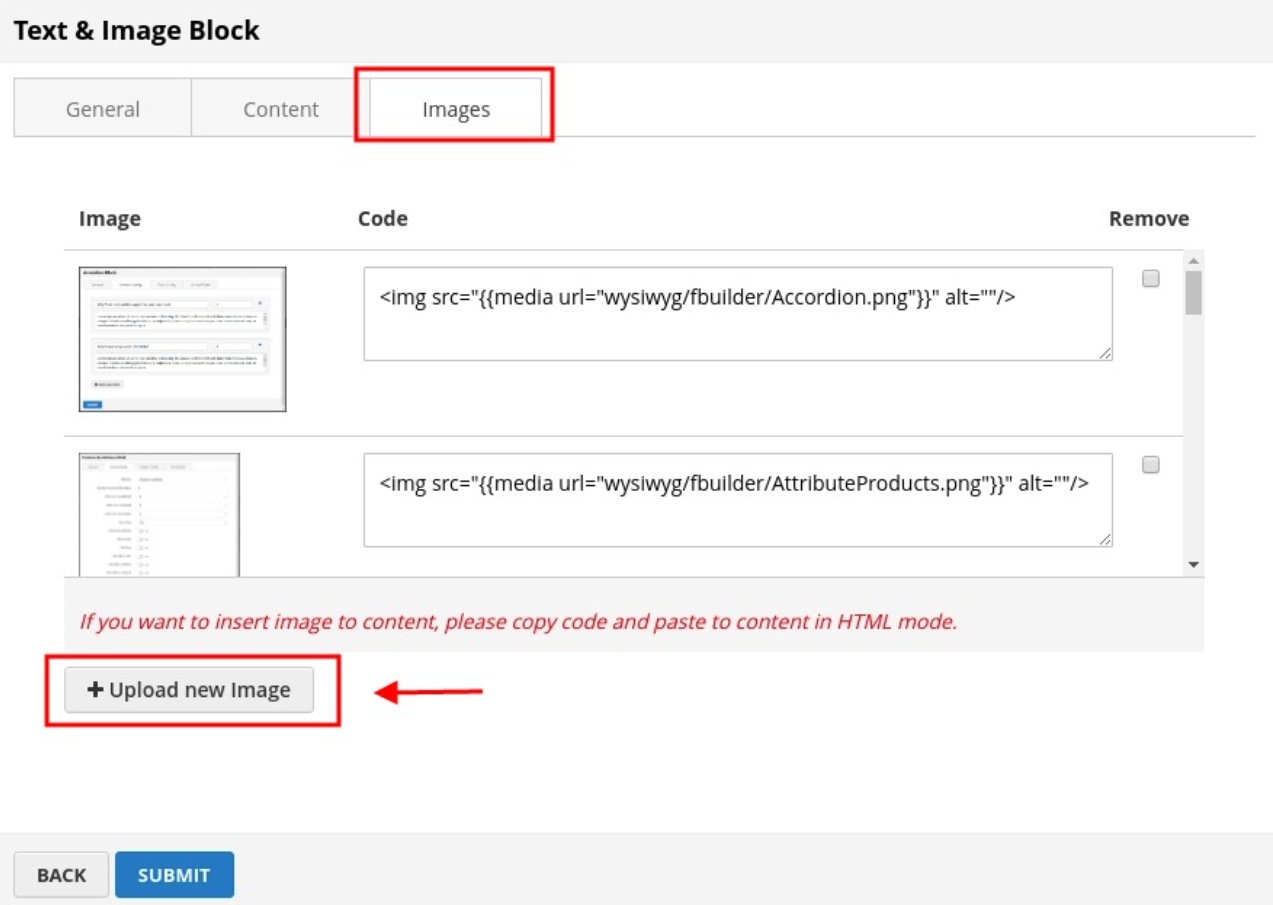Click the Image column header

coord(110,218)
